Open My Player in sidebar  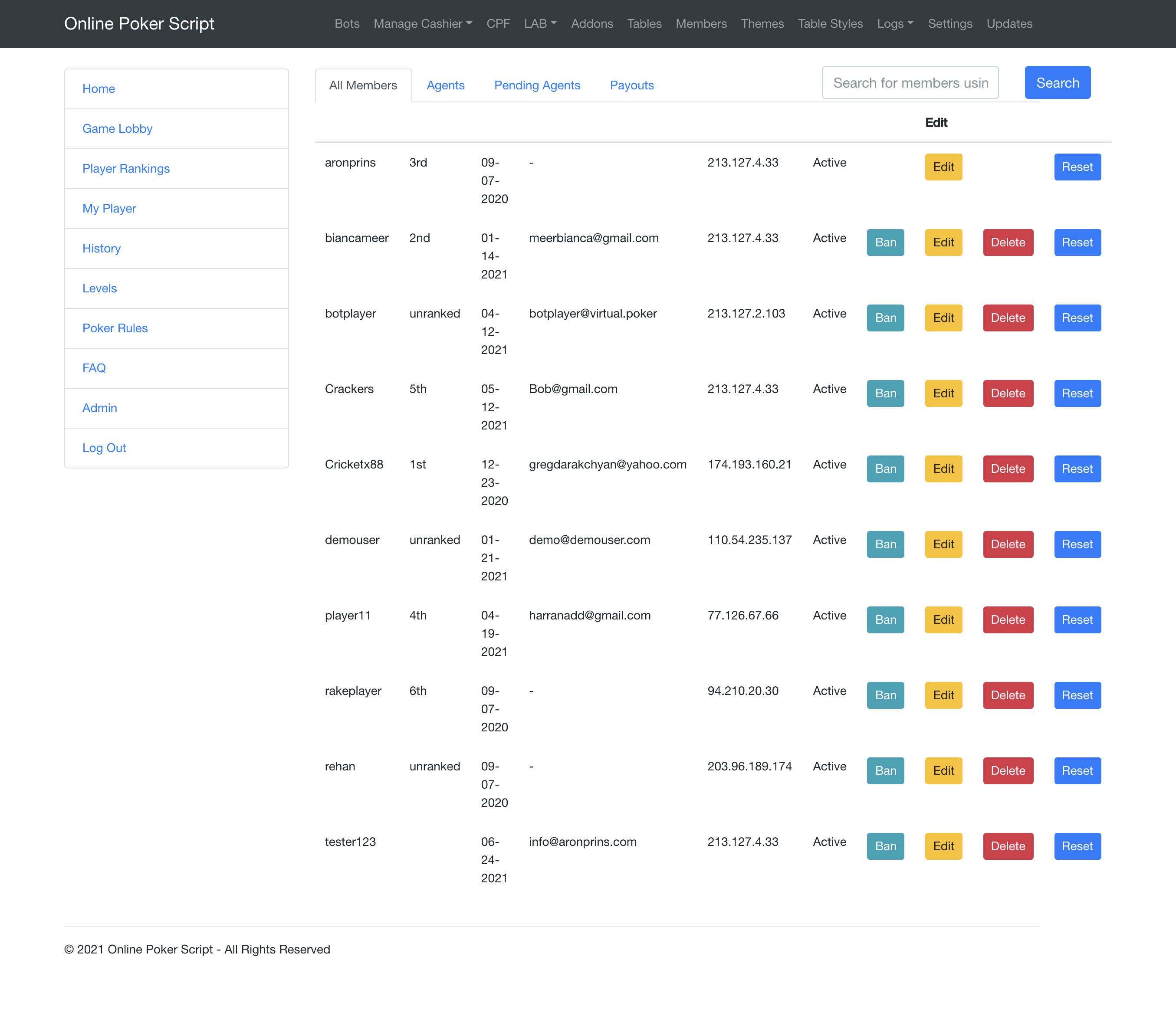click(x=109, y=208)
